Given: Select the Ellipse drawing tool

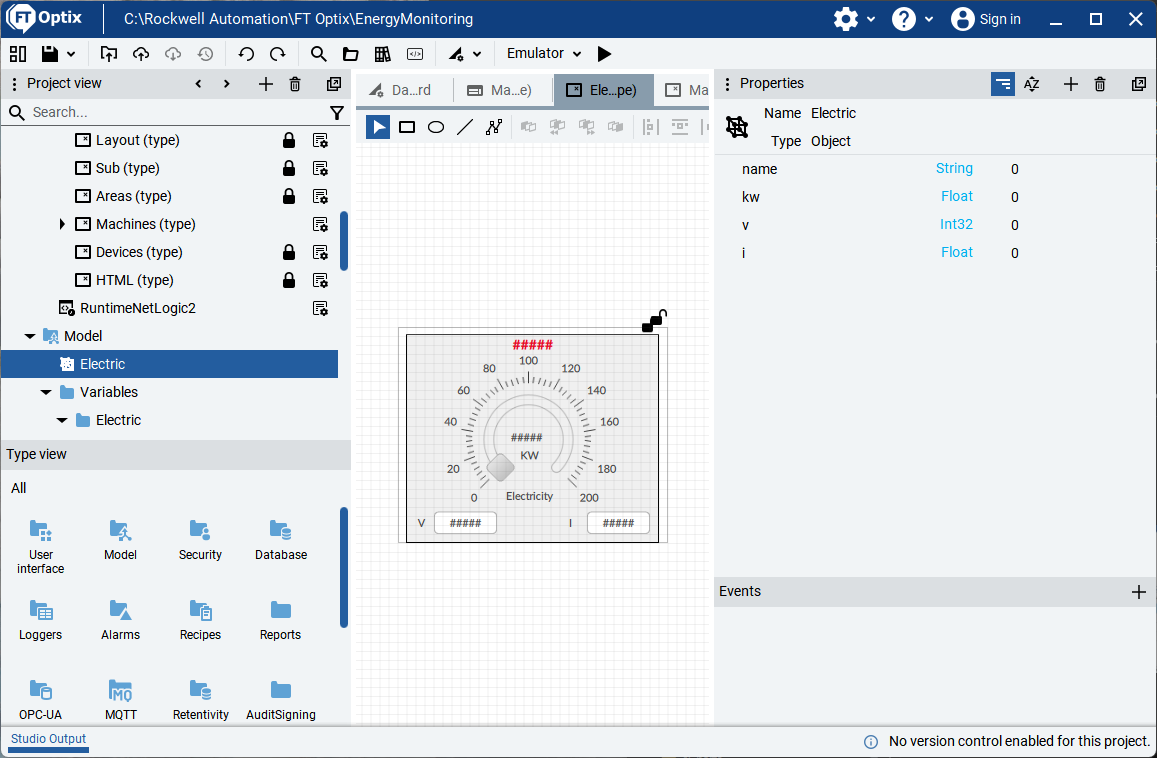Looking at the screenshot, I should [436, 127].
